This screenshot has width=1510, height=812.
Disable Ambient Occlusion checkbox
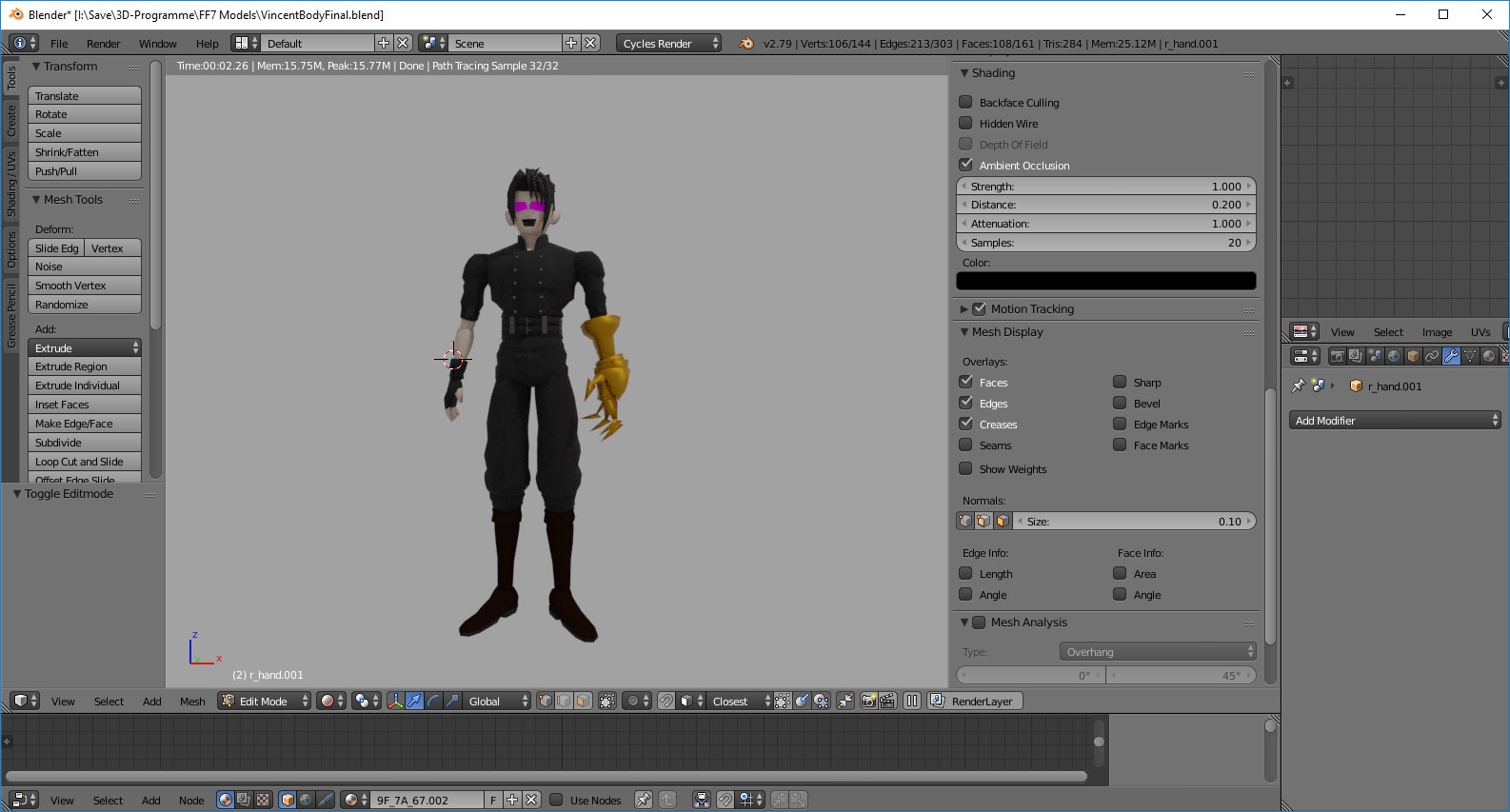click(x=965, y=165)
